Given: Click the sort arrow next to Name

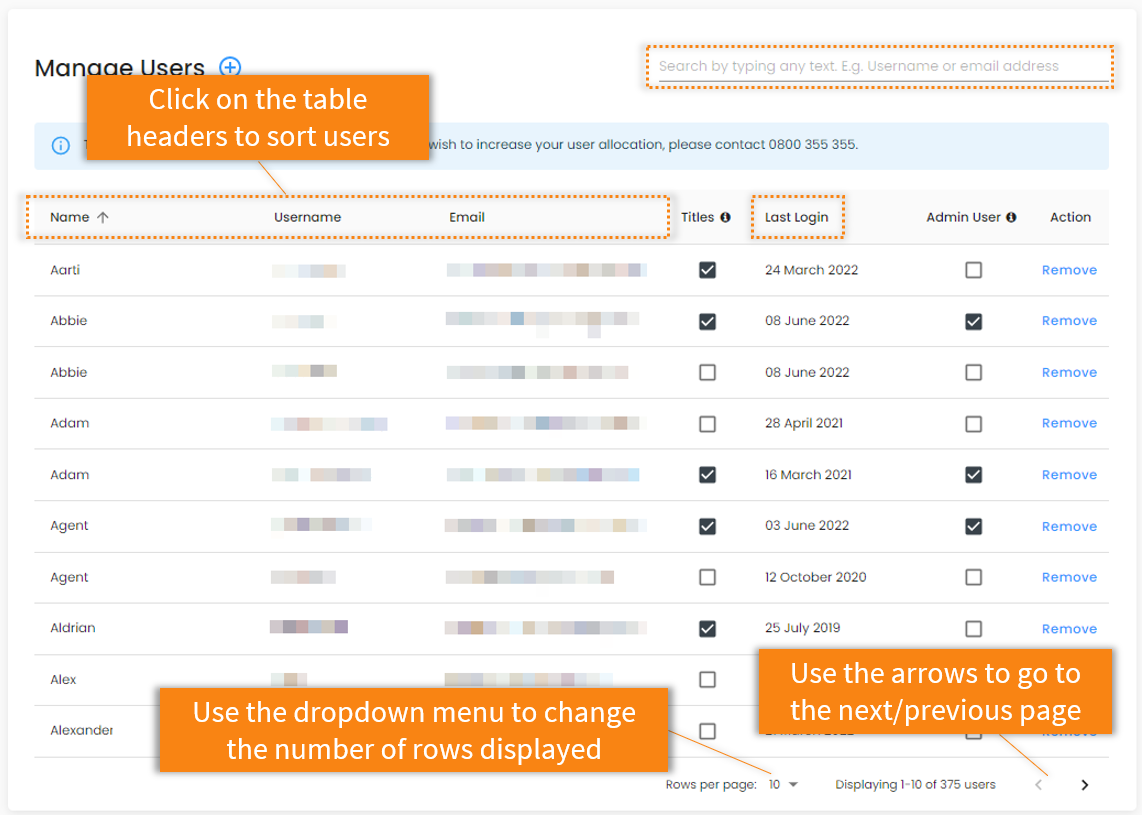Looking at the screenshot, I should [103, 217].
